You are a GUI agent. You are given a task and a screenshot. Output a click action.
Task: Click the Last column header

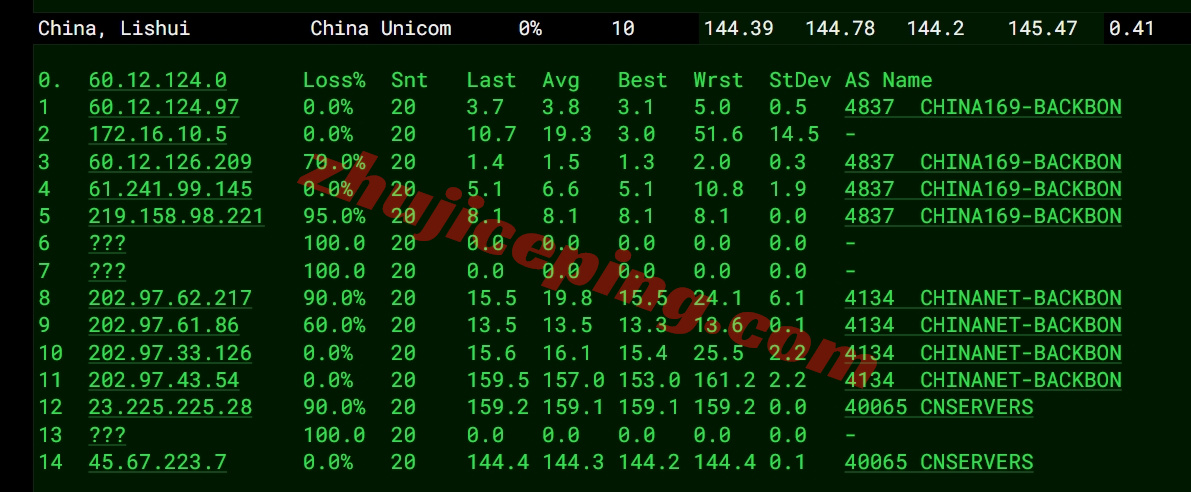click(491, 80)
